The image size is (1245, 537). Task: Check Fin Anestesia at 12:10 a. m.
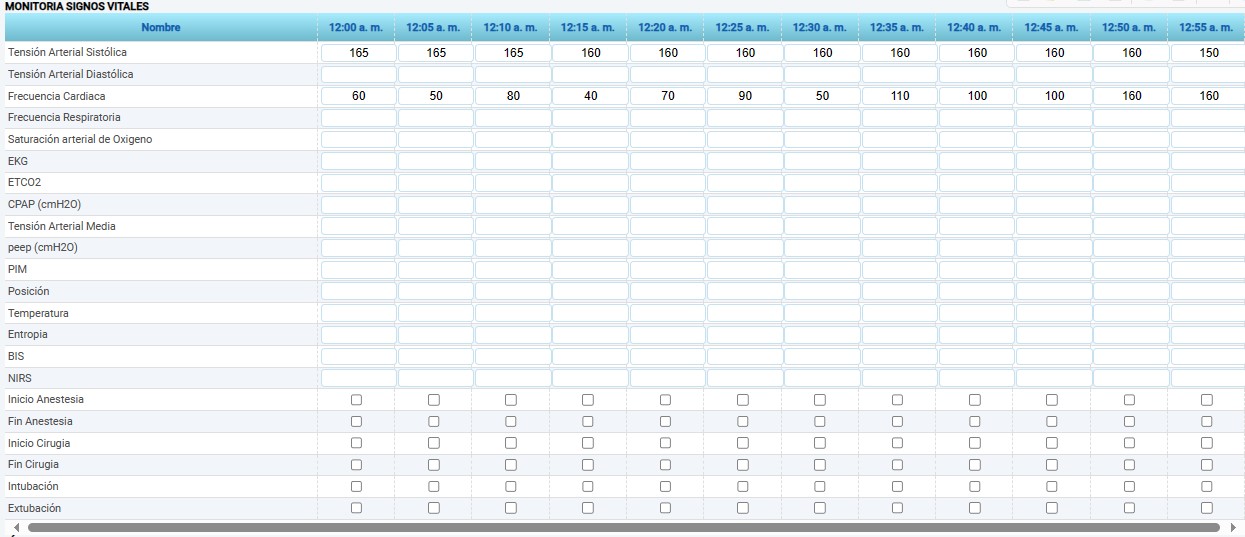click(x=511, y=421)
